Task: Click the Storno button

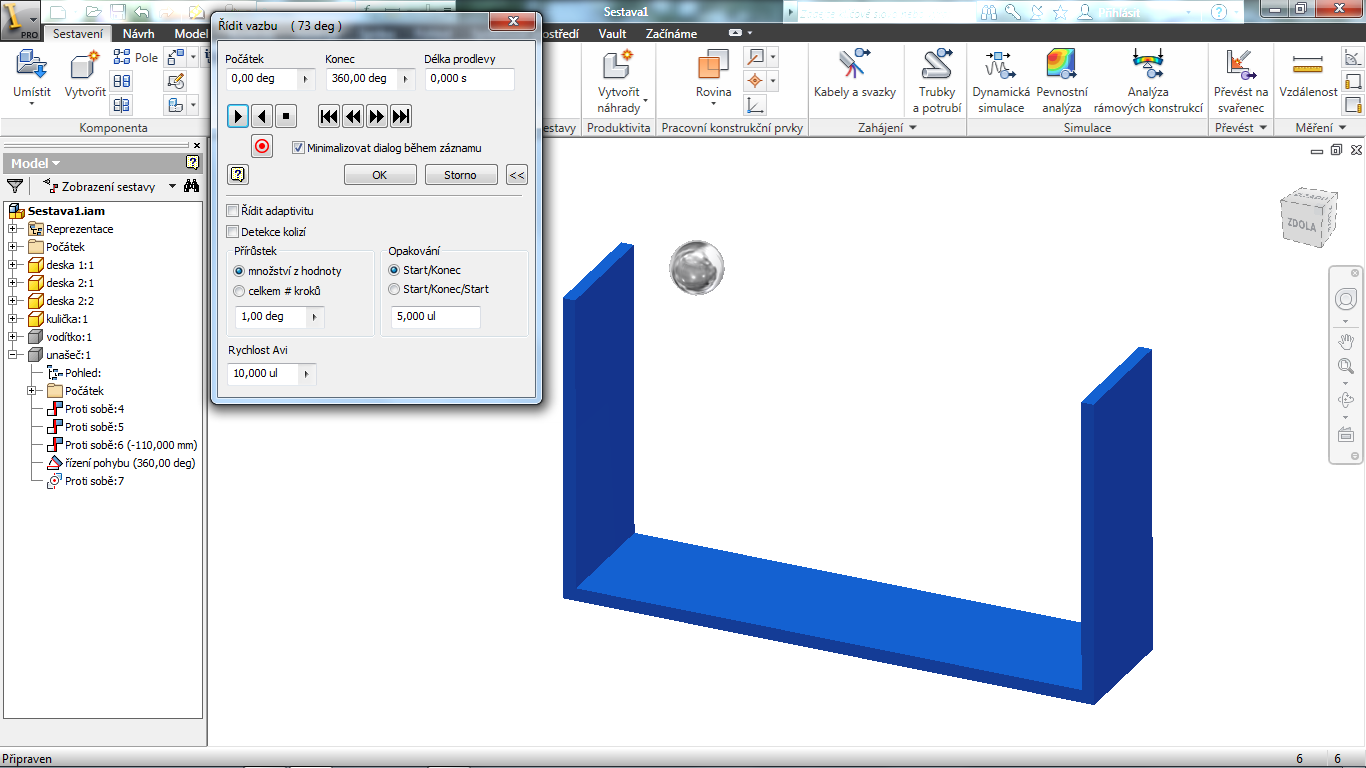Action: tap(461, 175)
